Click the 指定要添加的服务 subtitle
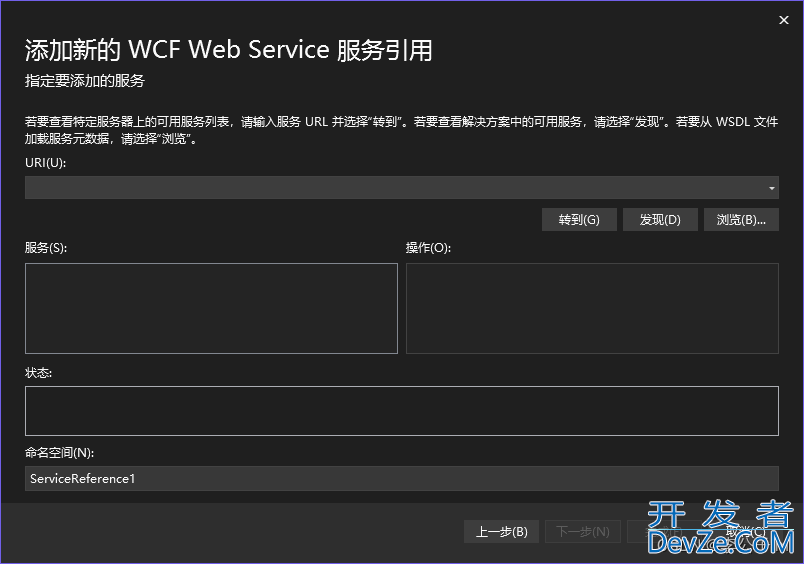Viewport: 804px width, 564px height. pyautogui.click(x=85, y=80)
